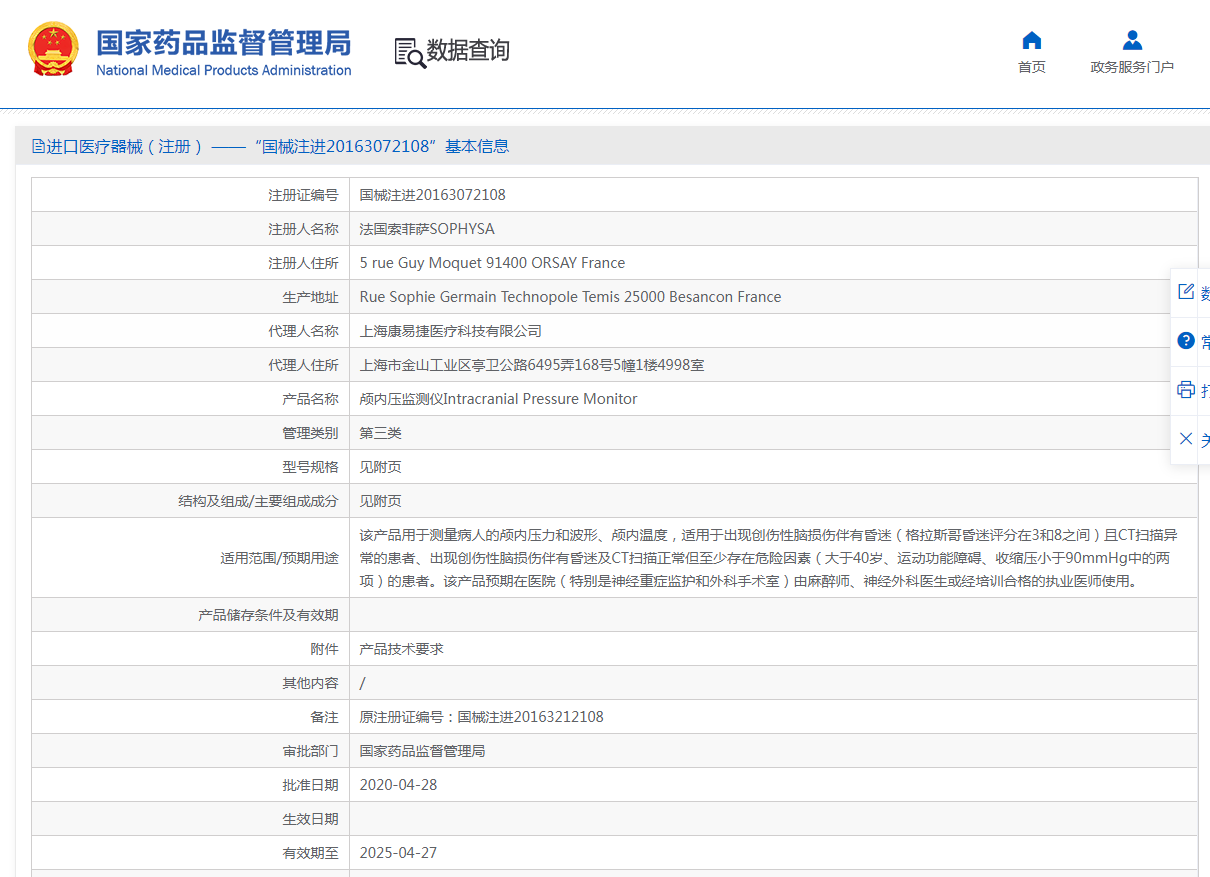Click the approving department 国家药品监督管理局 value

(422, 751)
